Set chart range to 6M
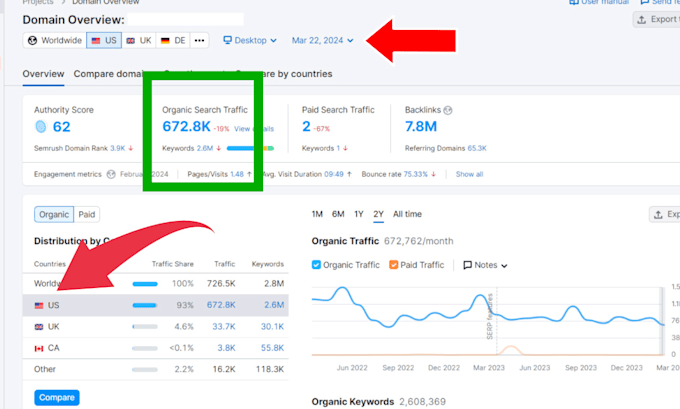This screenshot has height=409, width=680. [x=338, y=214]
